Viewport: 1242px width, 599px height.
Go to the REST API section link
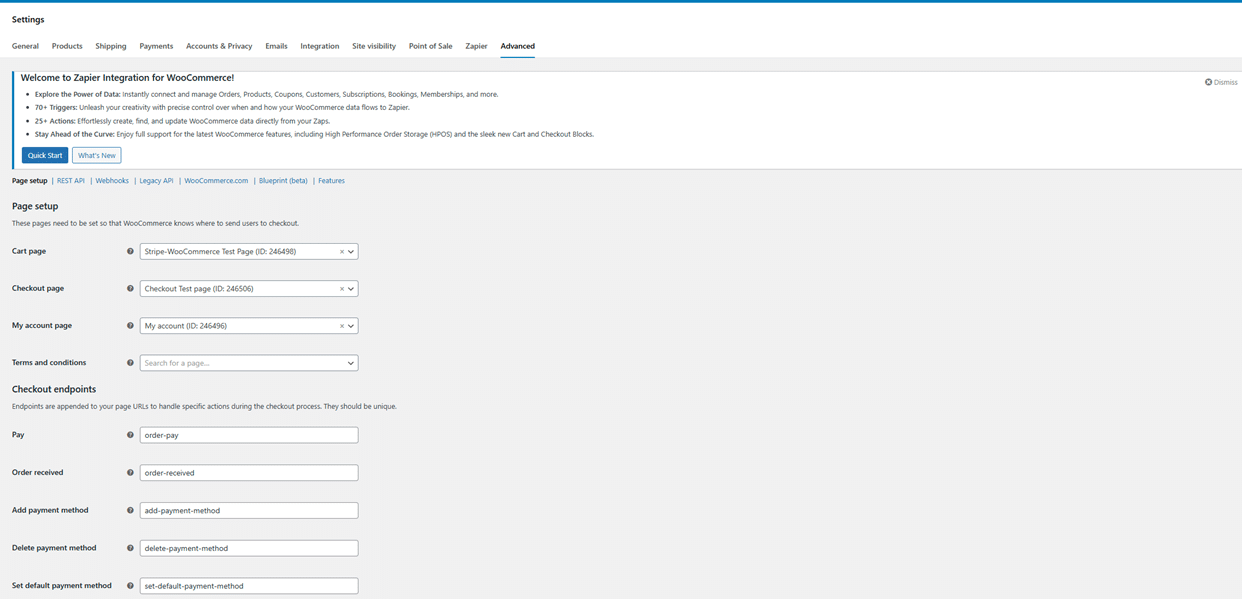click(71, 181)
